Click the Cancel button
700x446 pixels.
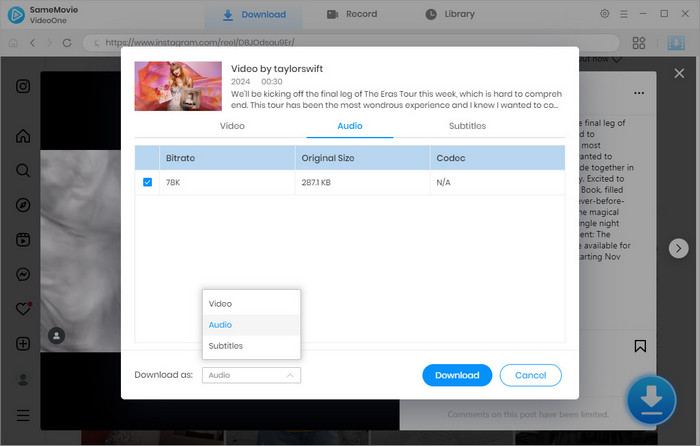pyautogui.click(x=530, y=375)
